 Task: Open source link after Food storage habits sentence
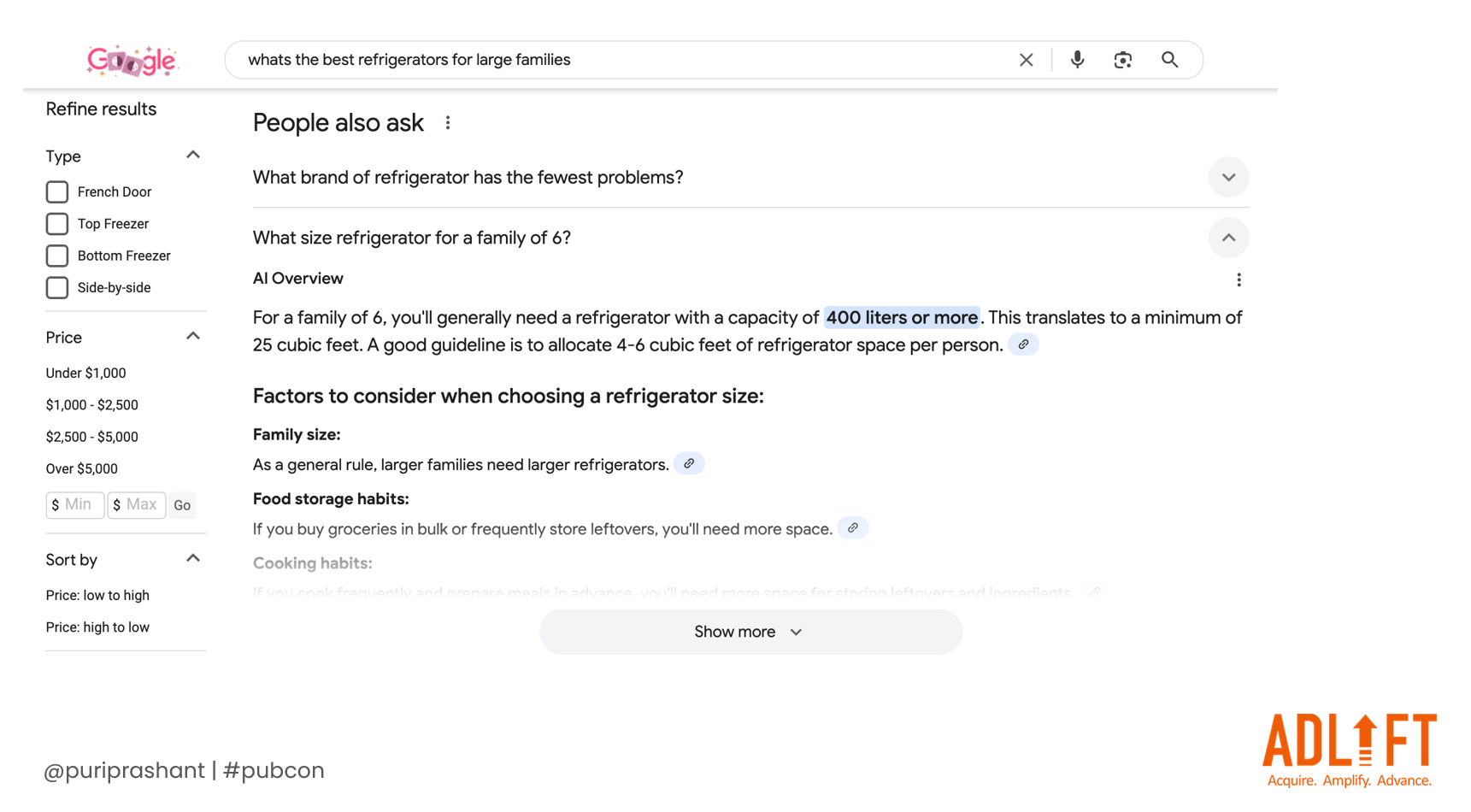[852, 528]
